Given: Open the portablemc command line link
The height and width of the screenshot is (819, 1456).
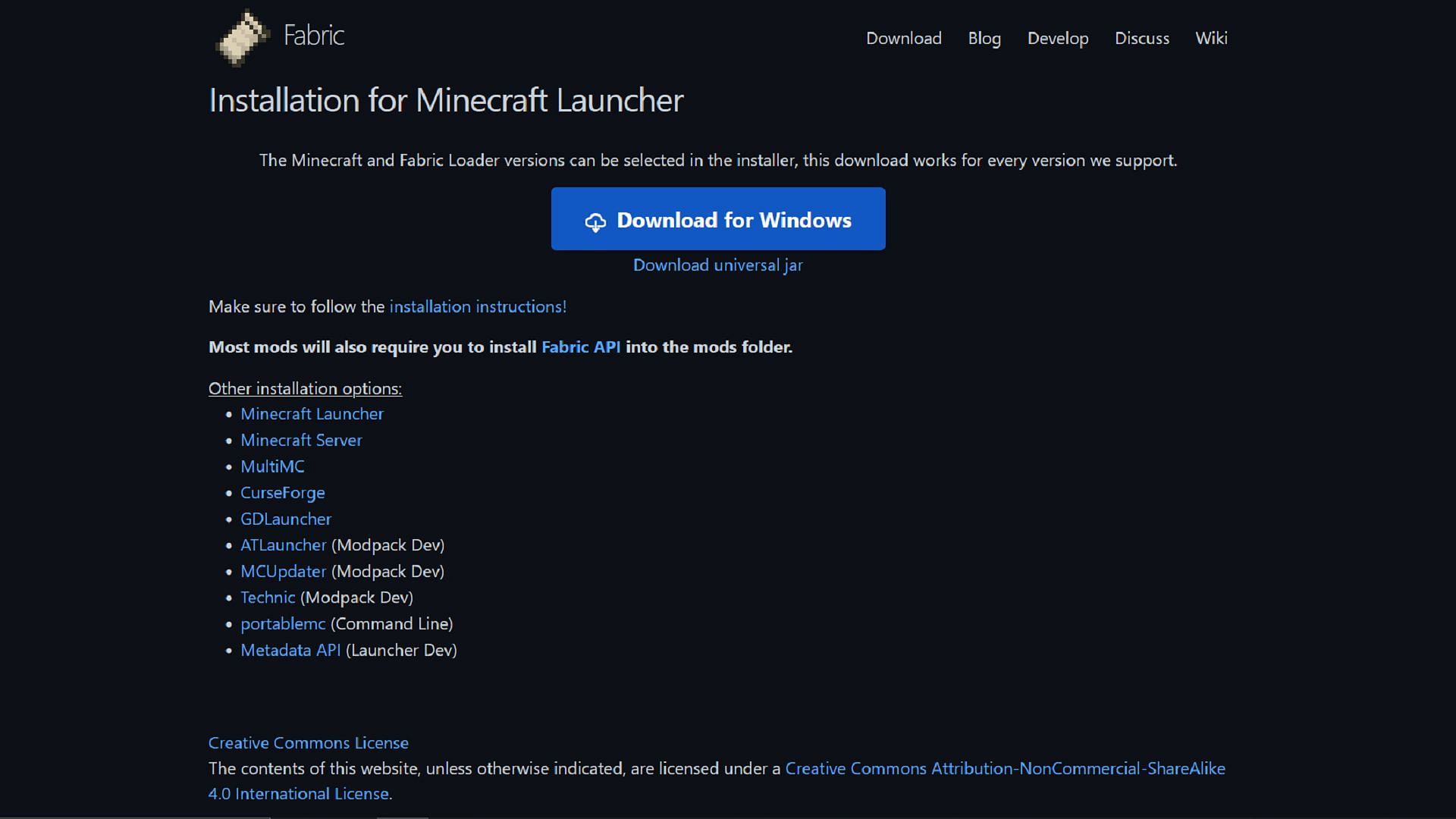Looking at the screenshot, I should pyautogui.click(x=283, y=624).
